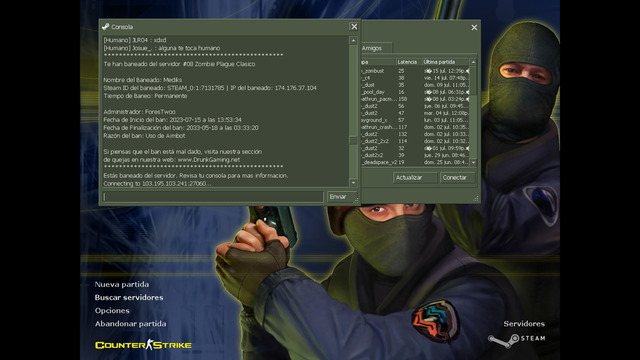Click the console scrollbar thumb
The width and height of the screenshot is (640, 360).
[x=353, y=140]
